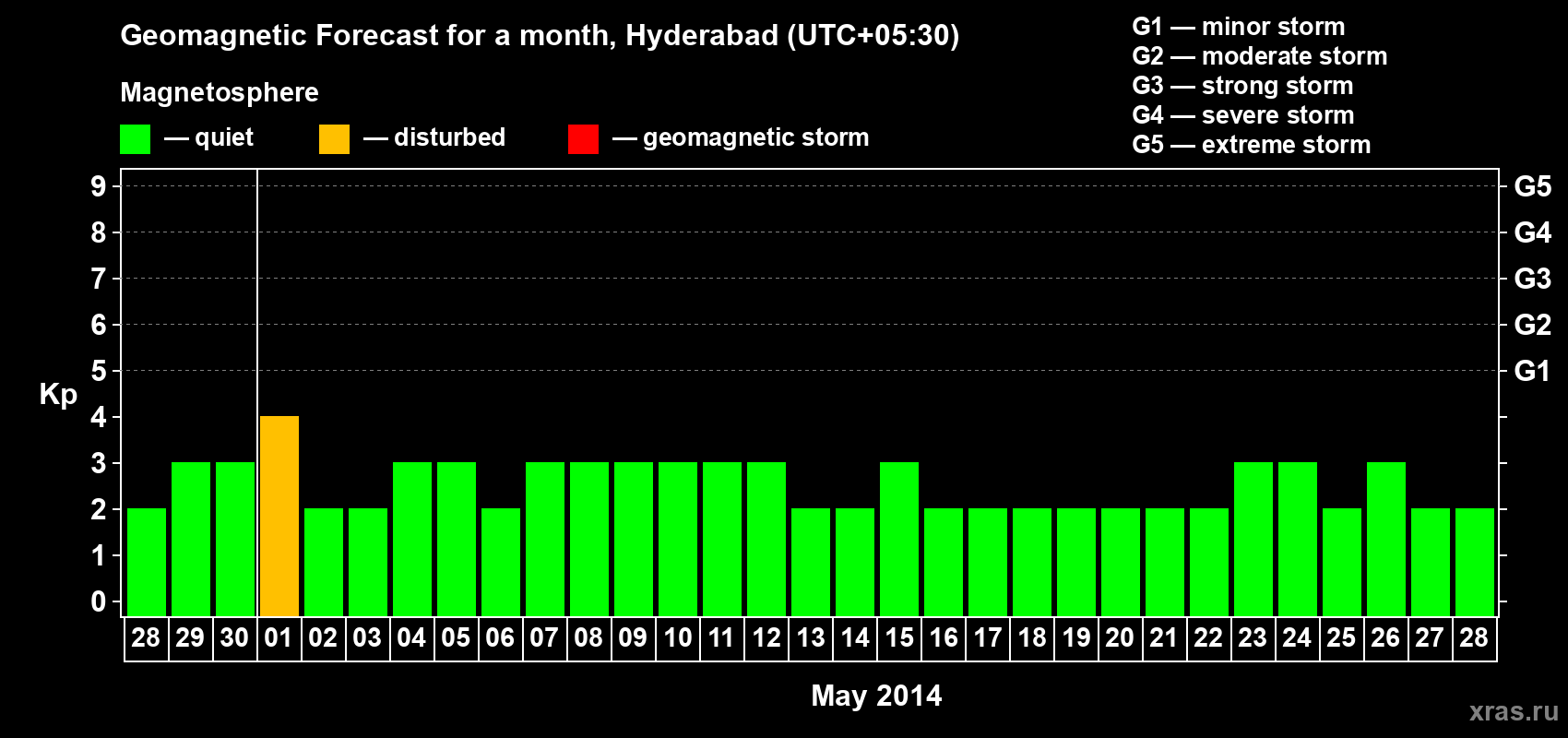Click the date label 05 on x-axis
Image resolution: width=1568 pixels, height=738 pixels.
[456, 637]
